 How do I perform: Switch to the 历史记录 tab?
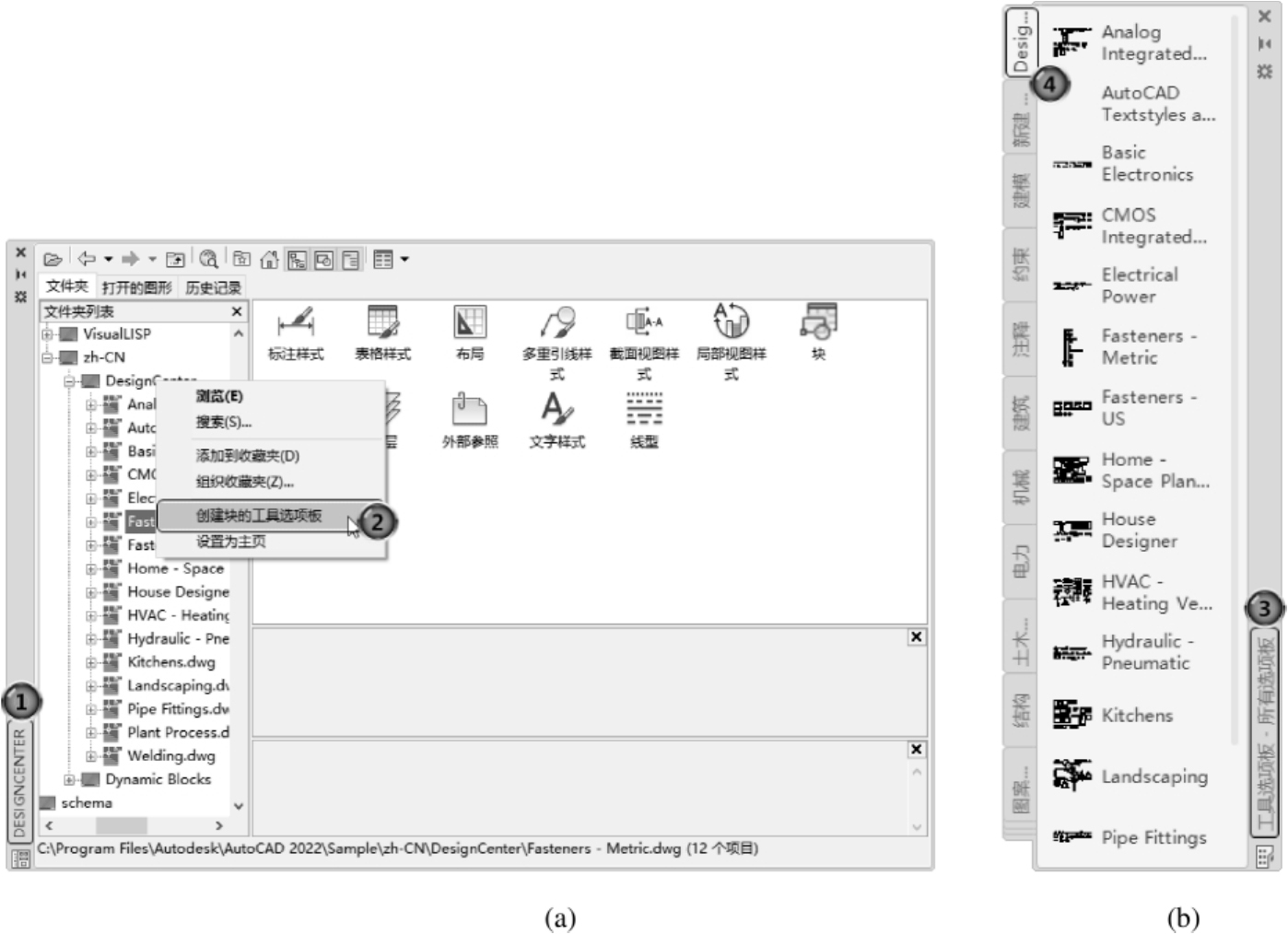[x=213, y=287]
